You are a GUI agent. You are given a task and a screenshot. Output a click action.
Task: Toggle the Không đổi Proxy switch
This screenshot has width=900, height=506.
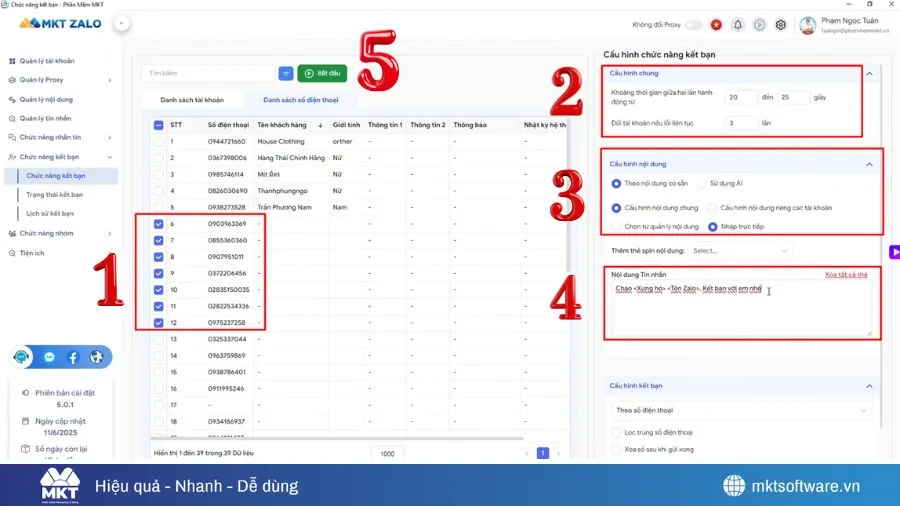tap(694, 24)
